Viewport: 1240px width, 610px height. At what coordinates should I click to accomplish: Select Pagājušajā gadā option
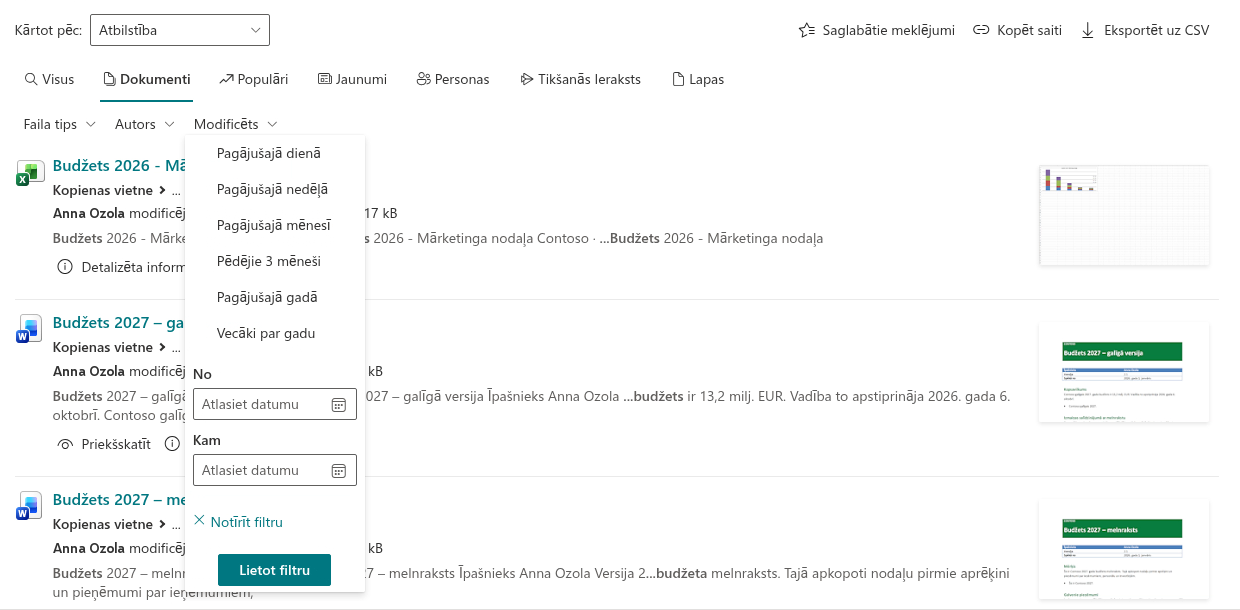(x=275, y=297)
